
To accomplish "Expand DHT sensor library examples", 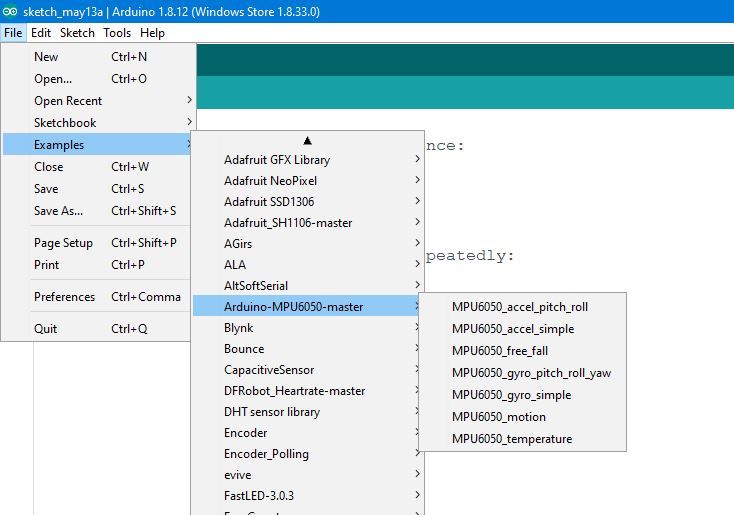I will pyautogui.click(x=306, y=412).
